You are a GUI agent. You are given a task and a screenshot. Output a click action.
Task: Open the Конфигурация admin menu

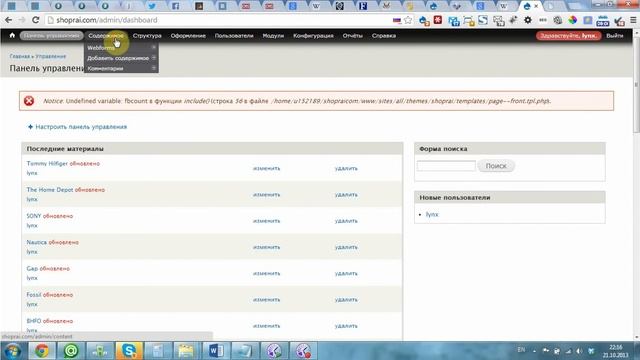(313, 36)
